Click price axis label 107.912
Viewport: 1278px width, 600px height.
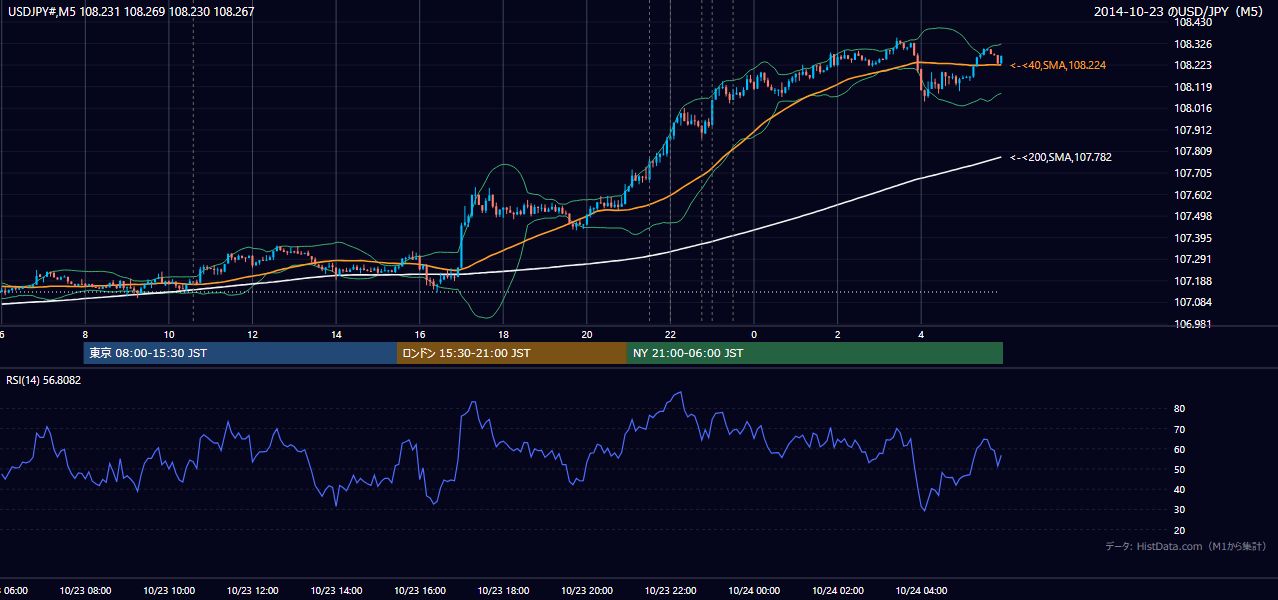1194,130
